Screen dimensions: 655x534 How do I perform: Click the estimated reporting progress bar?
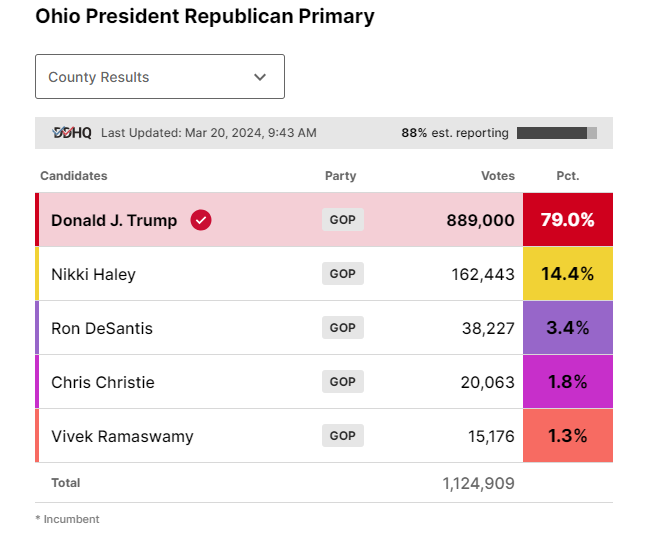556,133
